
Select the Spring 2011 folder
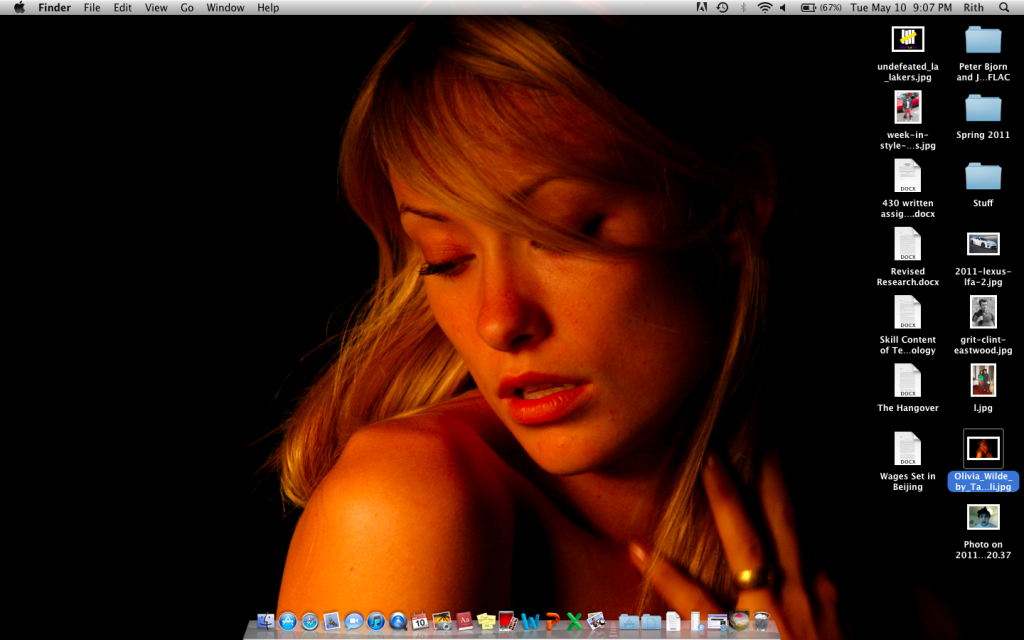[x=983, y=117]
